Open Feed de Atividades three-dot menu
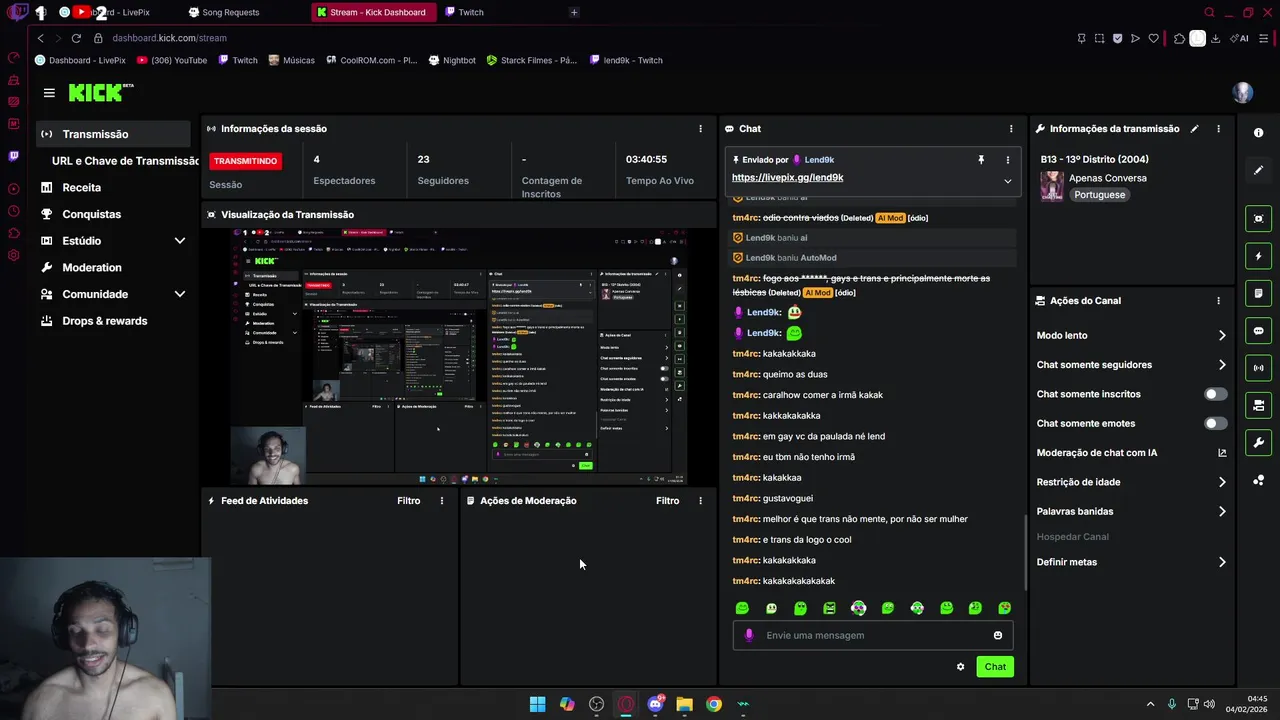 tap(441, 501)
